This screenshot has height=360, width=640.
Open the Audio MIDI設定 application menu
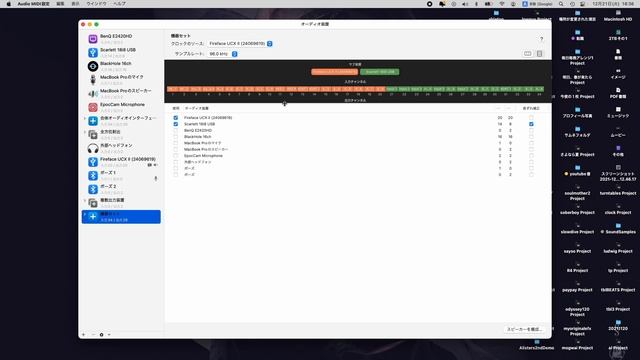coord(33,4)
